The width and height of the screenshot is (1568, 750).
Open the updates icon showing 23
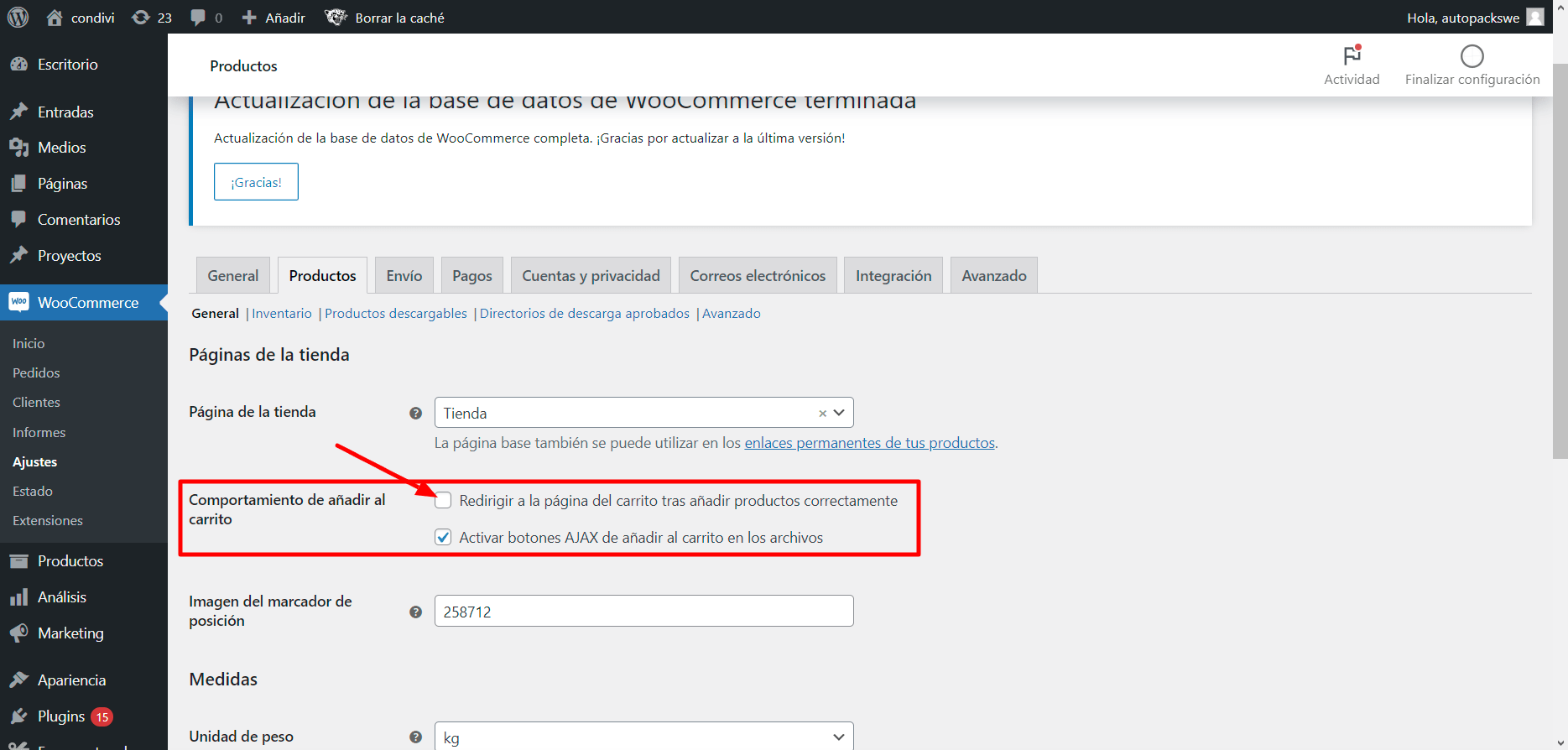click(141, 18)
